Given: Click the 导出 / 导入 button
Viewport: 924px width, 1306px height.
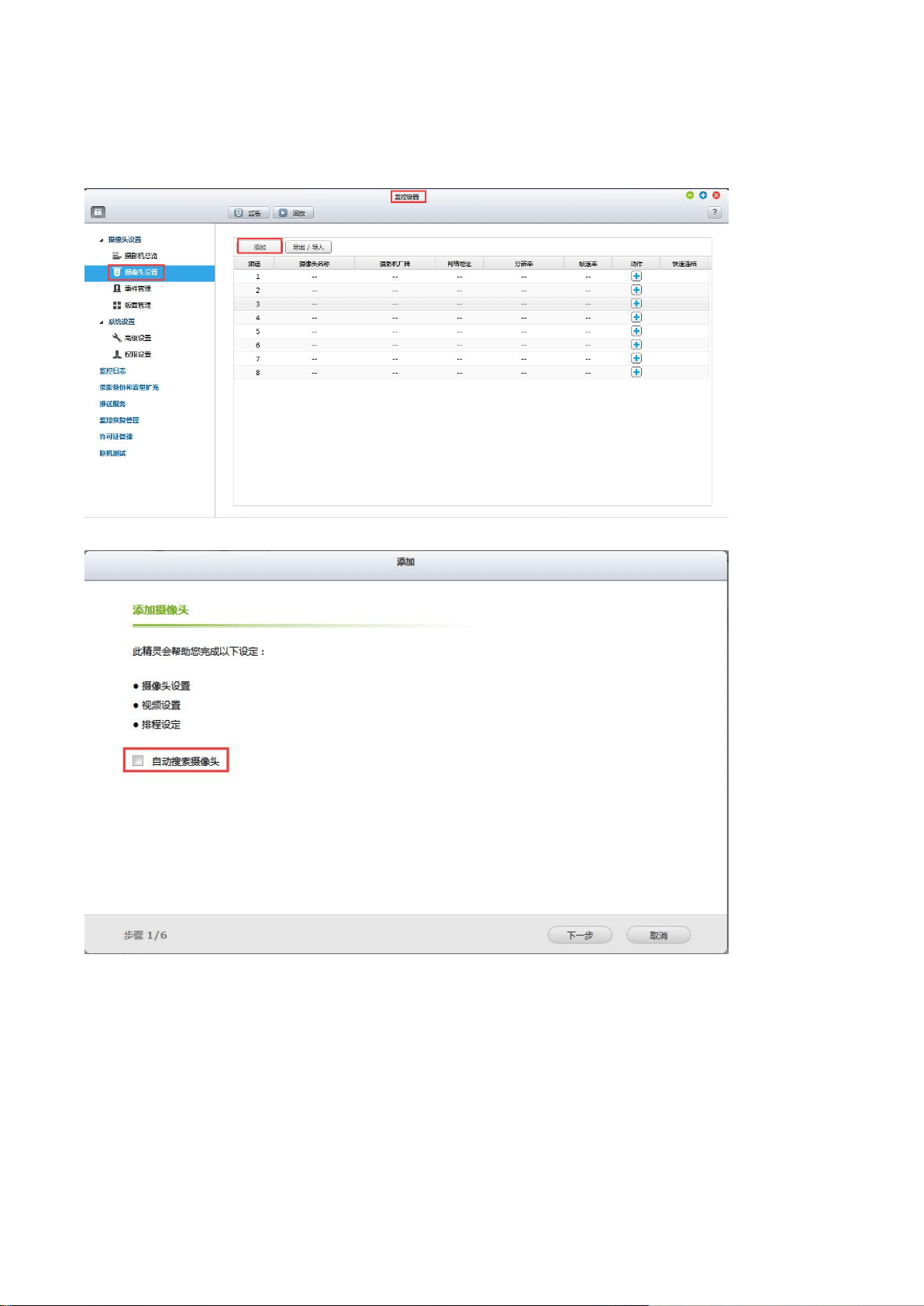Looking at the screenshot, I should coord(309,247).
